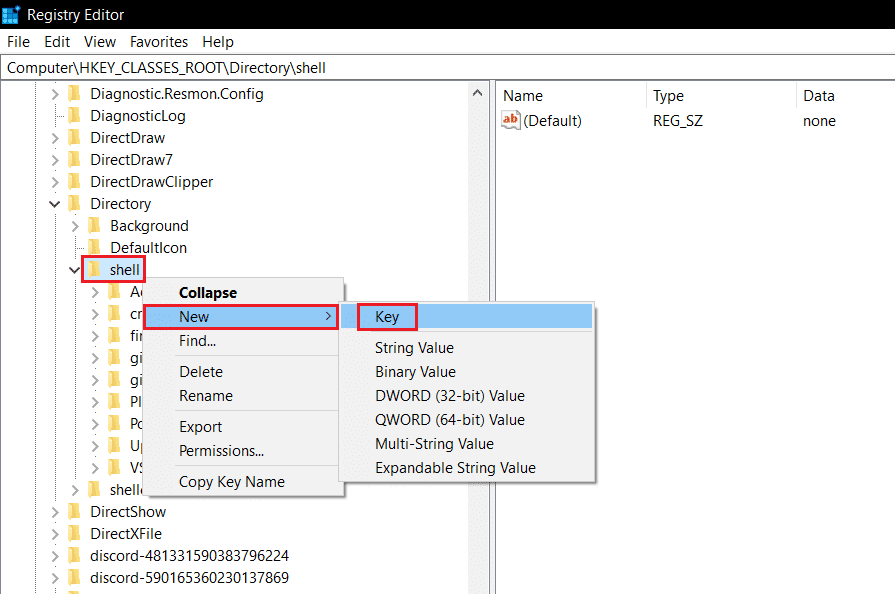Click the Registry Editor icon in title bar

click(x=11, y=14)
